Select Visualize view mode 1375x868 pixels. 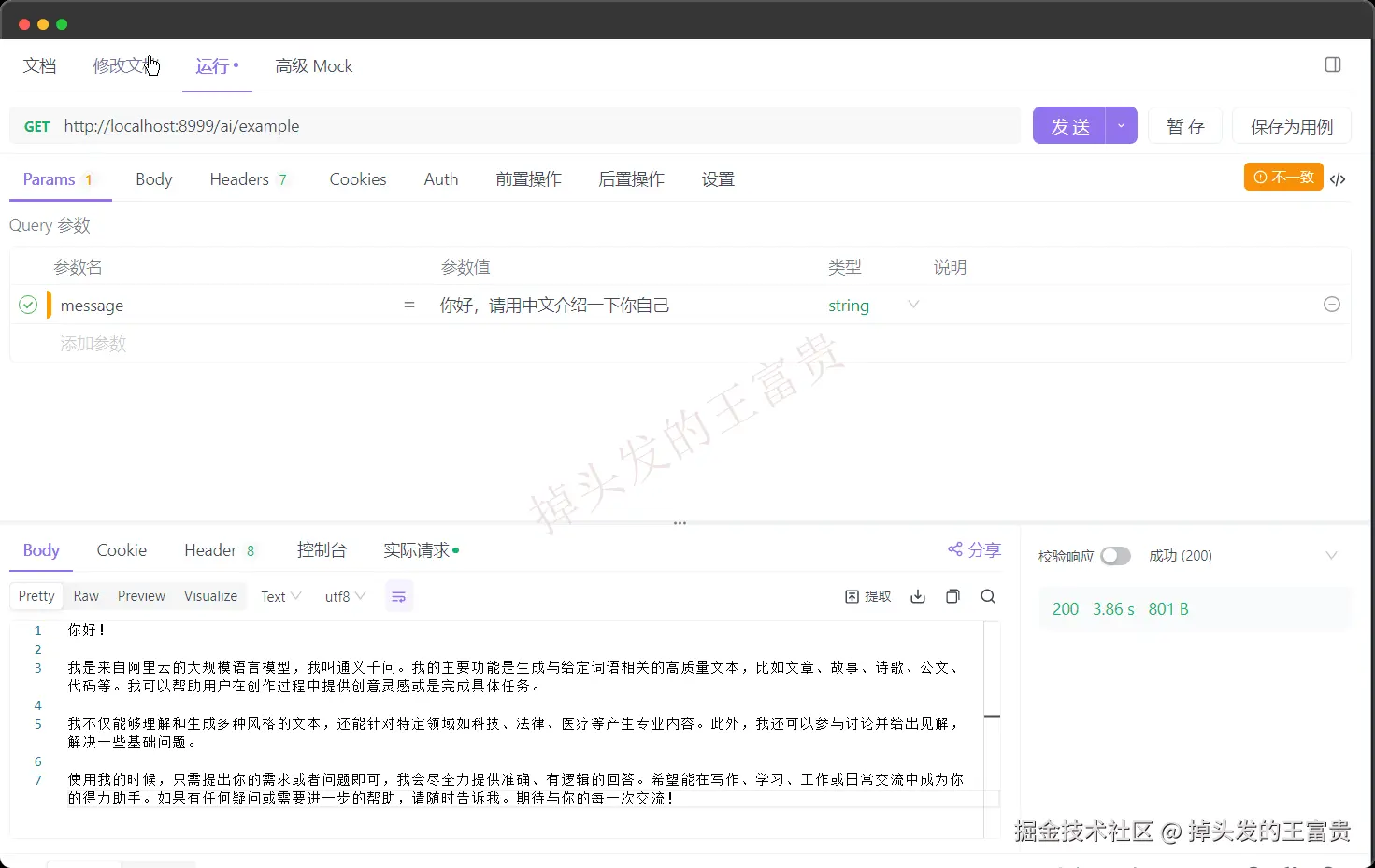210,596
